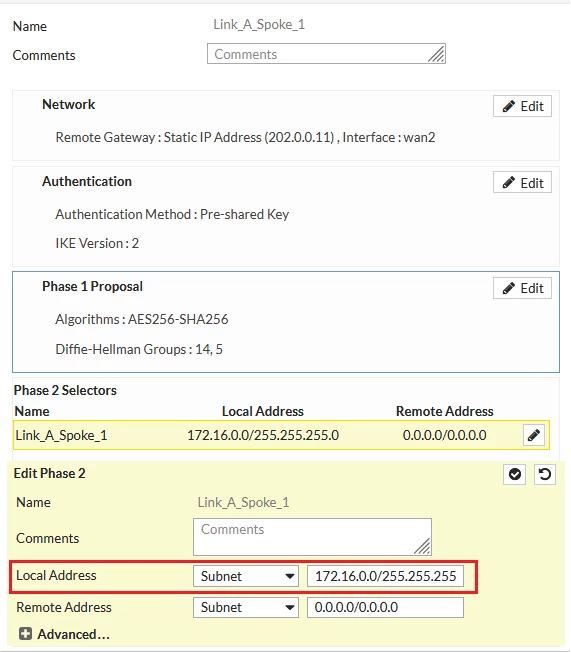Click the Remote Address 0.0.0.0/0.0.0.0 field
The width and height of the screenshot is (571, 652).
(x=385, y=608)
